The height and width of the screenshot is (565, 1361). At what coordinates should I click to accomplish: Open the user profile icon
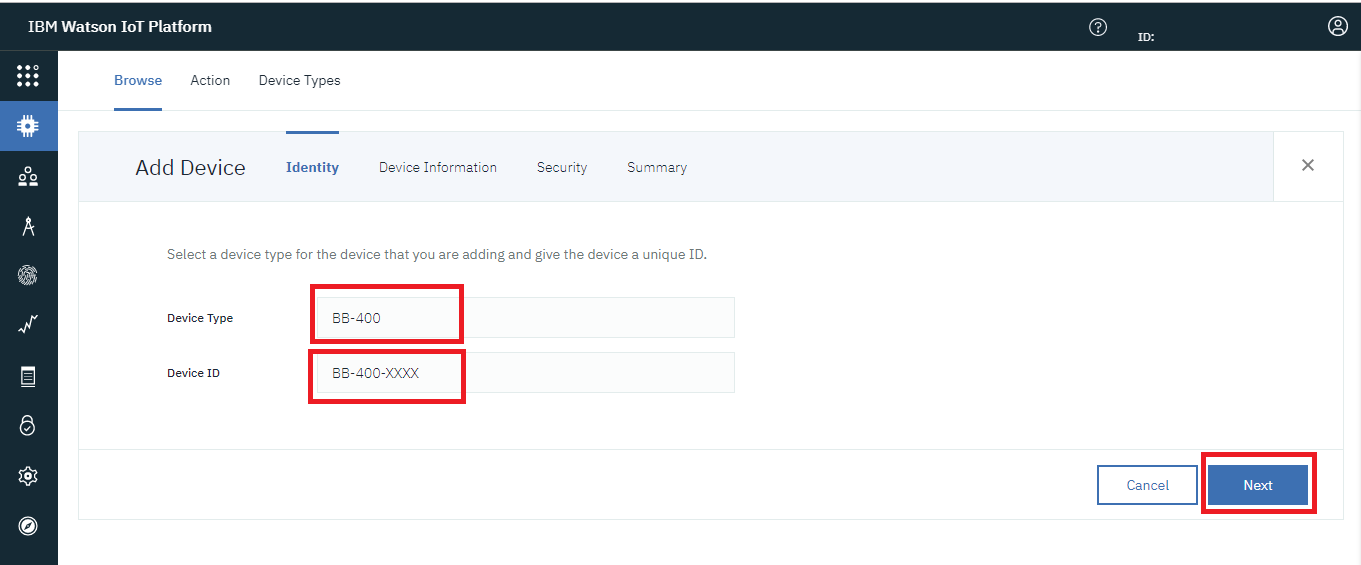pos(1338,26)
